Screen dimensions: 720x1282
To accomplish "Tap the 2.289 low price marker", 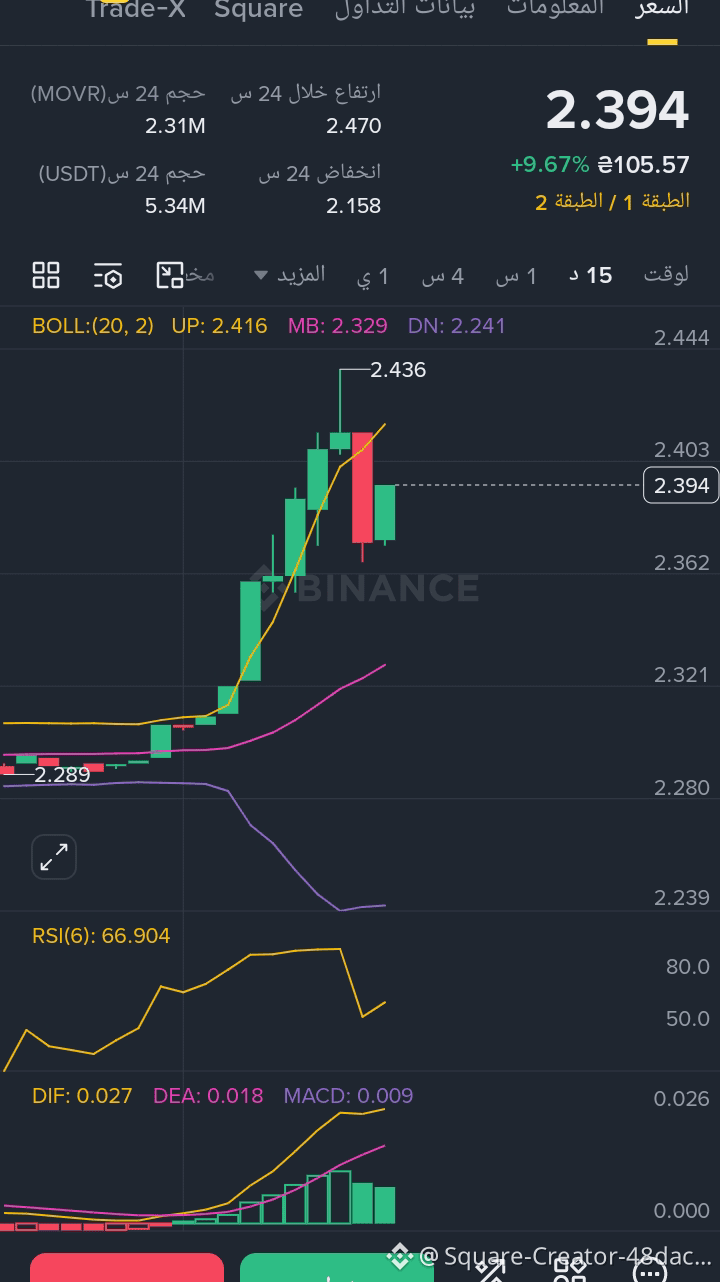I will [x=62, y=774].
